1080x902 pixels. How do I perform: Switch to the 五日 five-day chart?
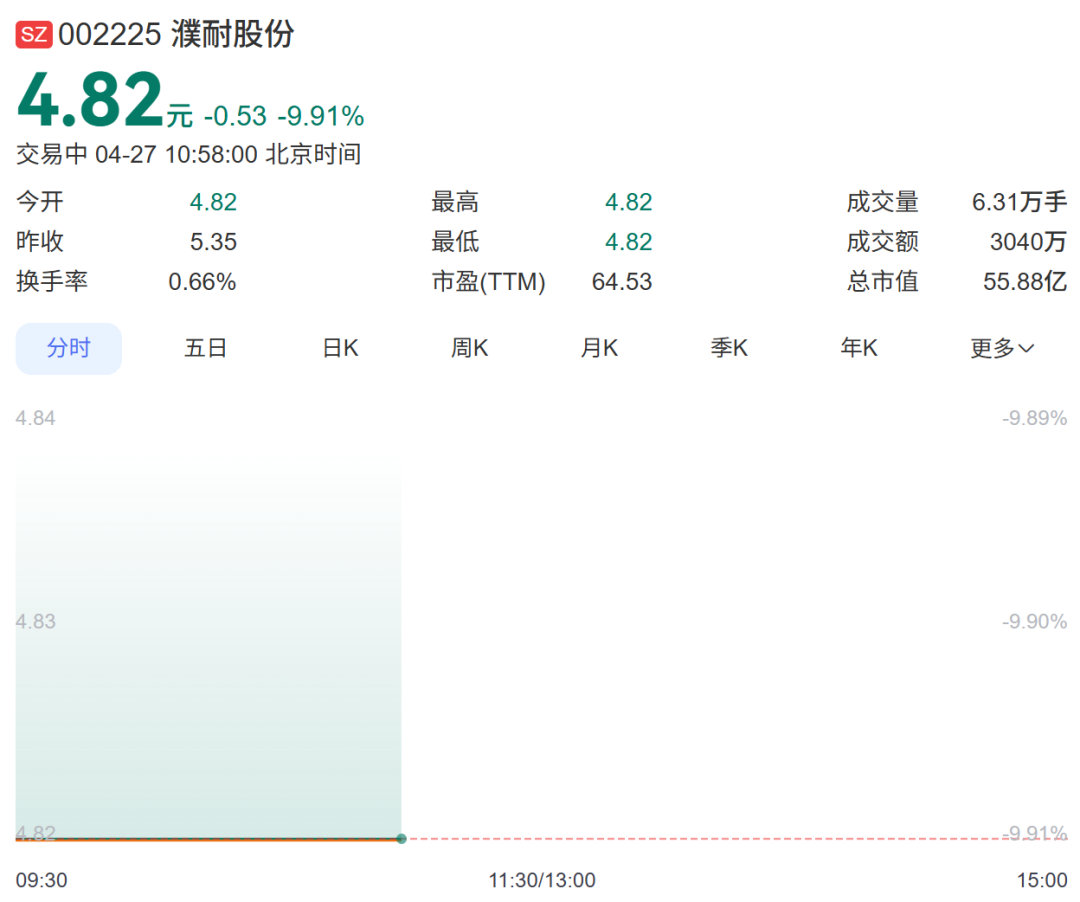(x=206, y=348)
